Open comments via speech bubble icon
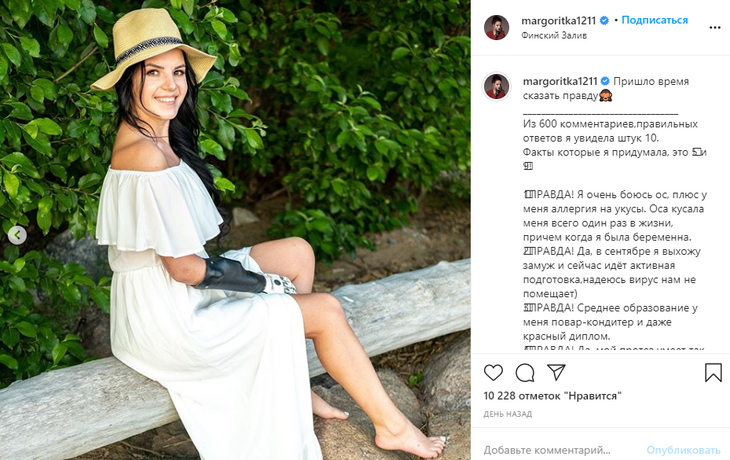 click(x=525, y=372)
